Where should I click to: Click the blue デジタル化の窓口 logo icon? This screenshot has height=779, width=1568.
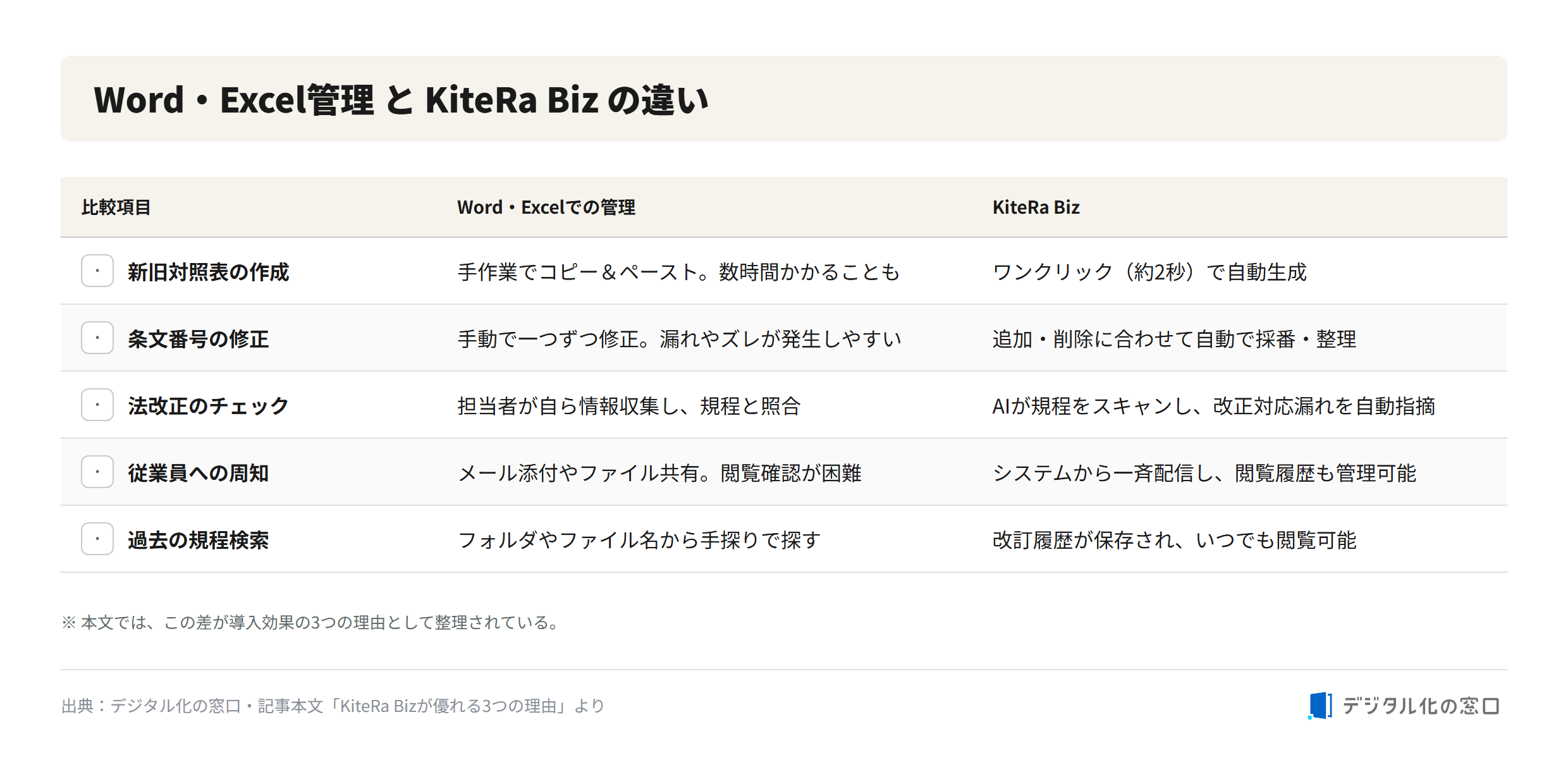[x=1320, y=706]
